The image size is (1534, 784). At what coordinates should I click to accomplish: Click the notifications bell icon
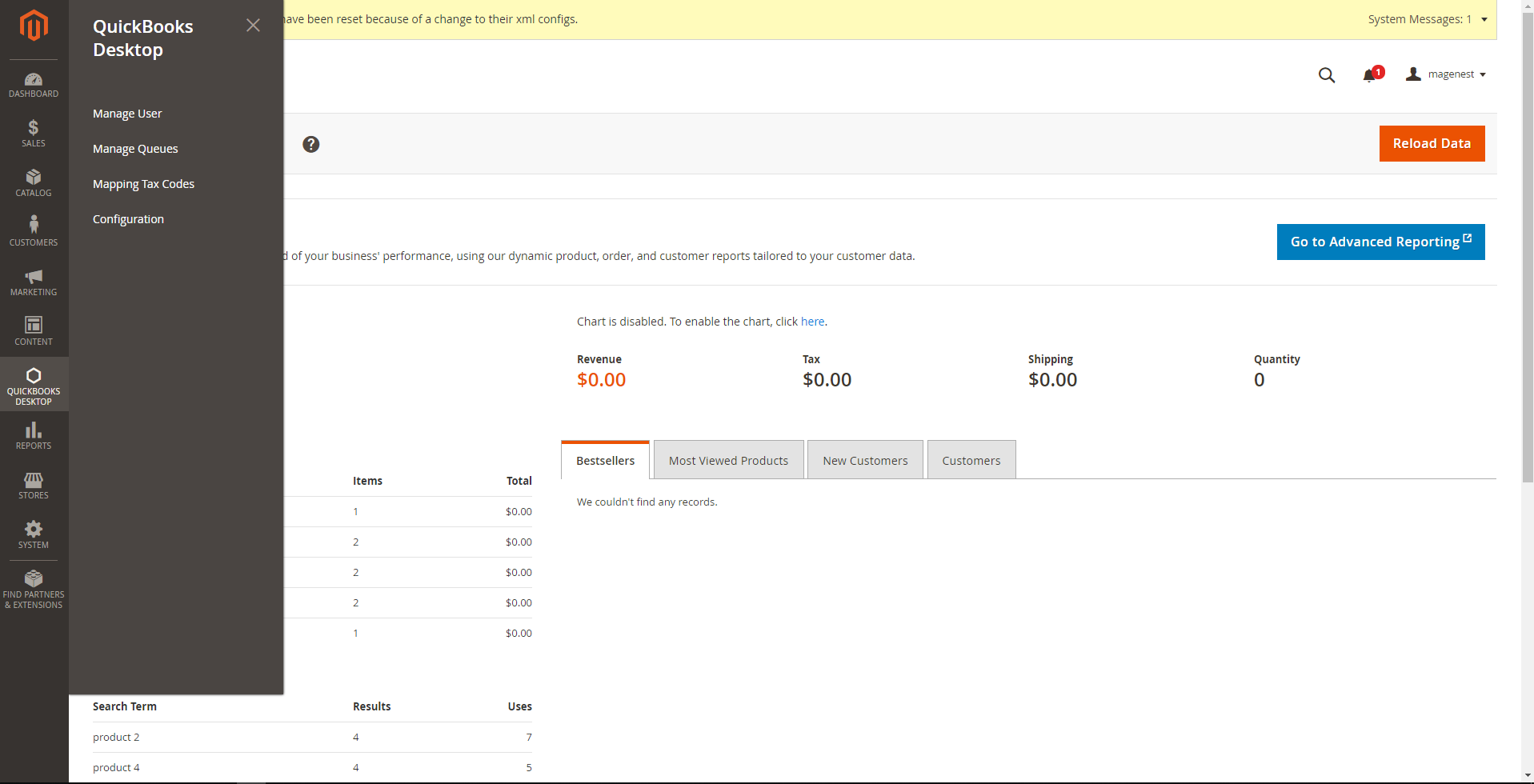(1370, 75)
